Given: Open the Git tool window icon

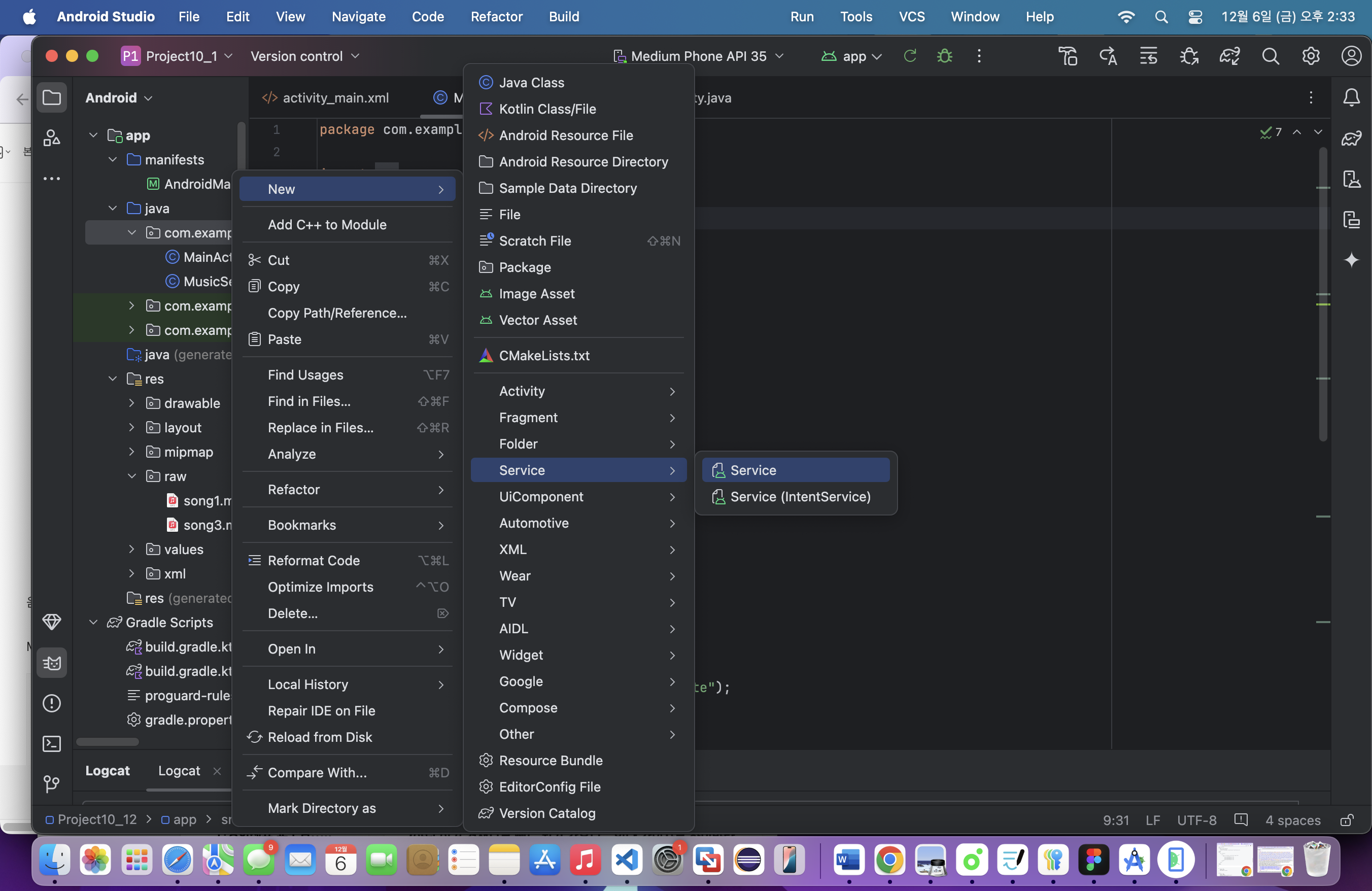Looking at the screenshot, I should tap(52, 784).
